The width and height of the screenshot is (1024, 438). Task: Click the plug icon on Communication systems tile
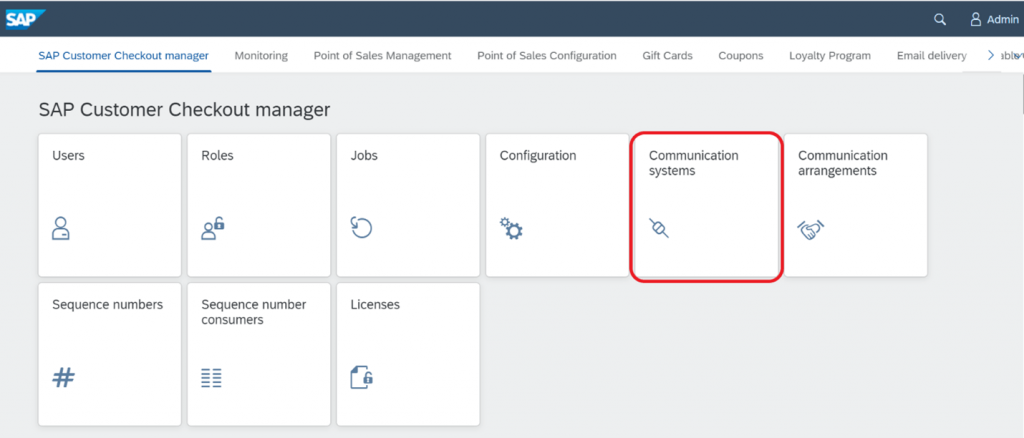coord(659,228)
